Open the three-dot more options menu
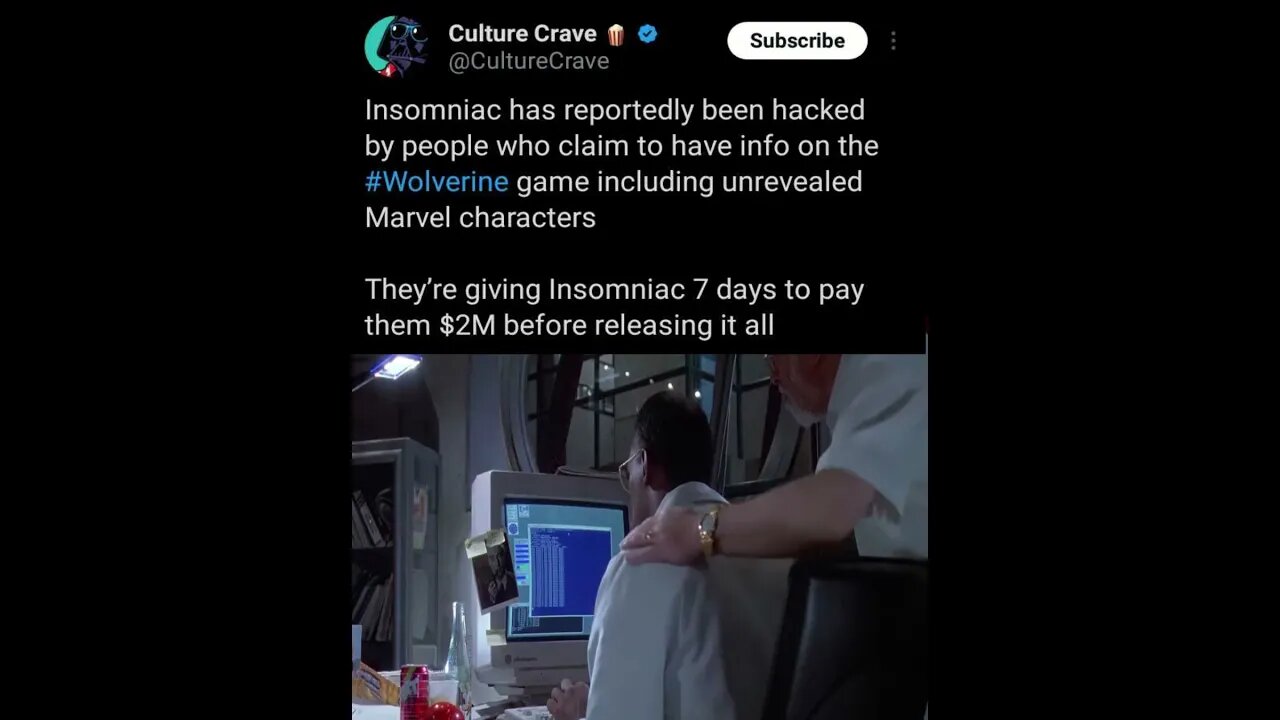Viewport: 1280px width, 720px height. pyautogui.click(x=893, y=41)
